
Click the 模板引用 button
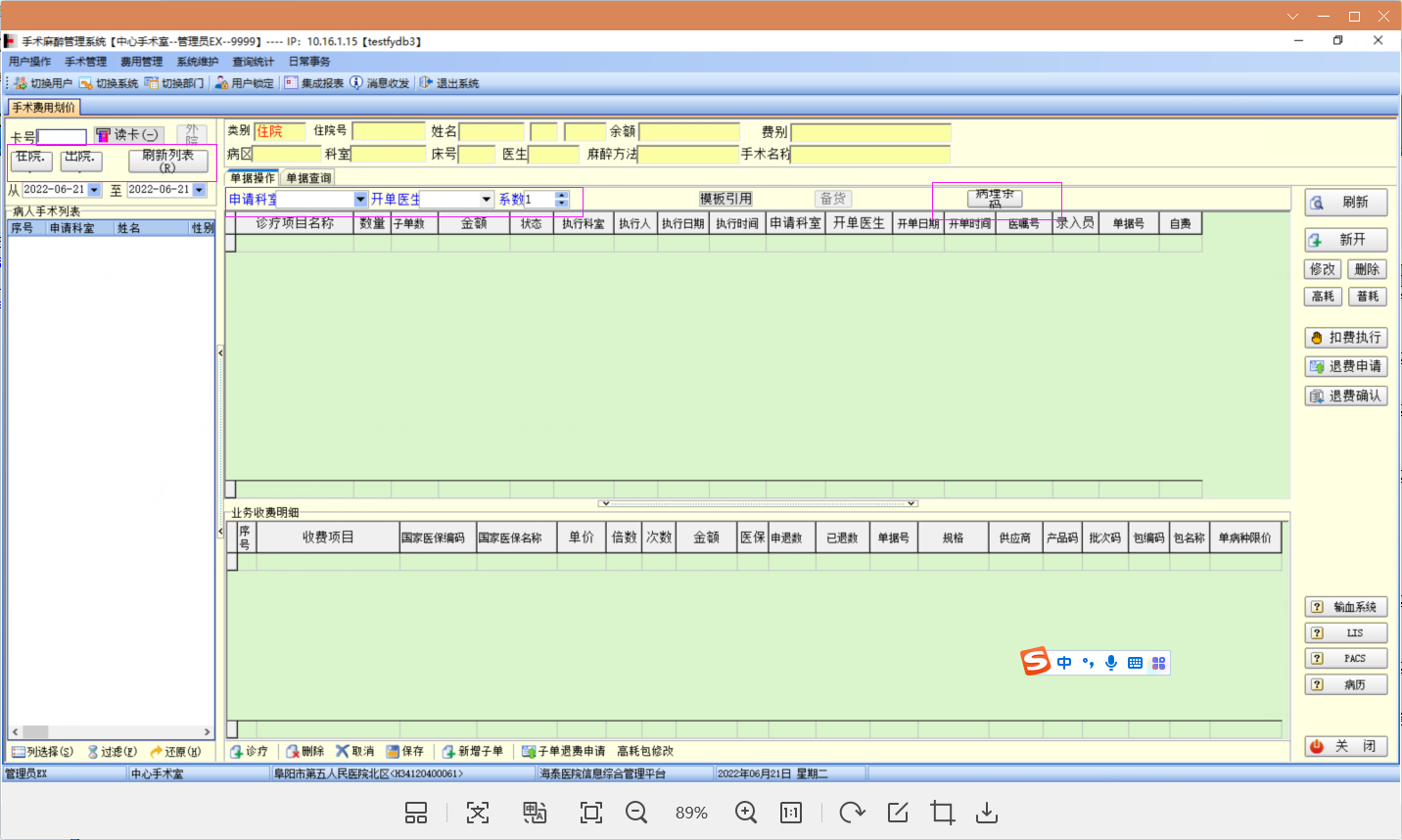(725, 199)
